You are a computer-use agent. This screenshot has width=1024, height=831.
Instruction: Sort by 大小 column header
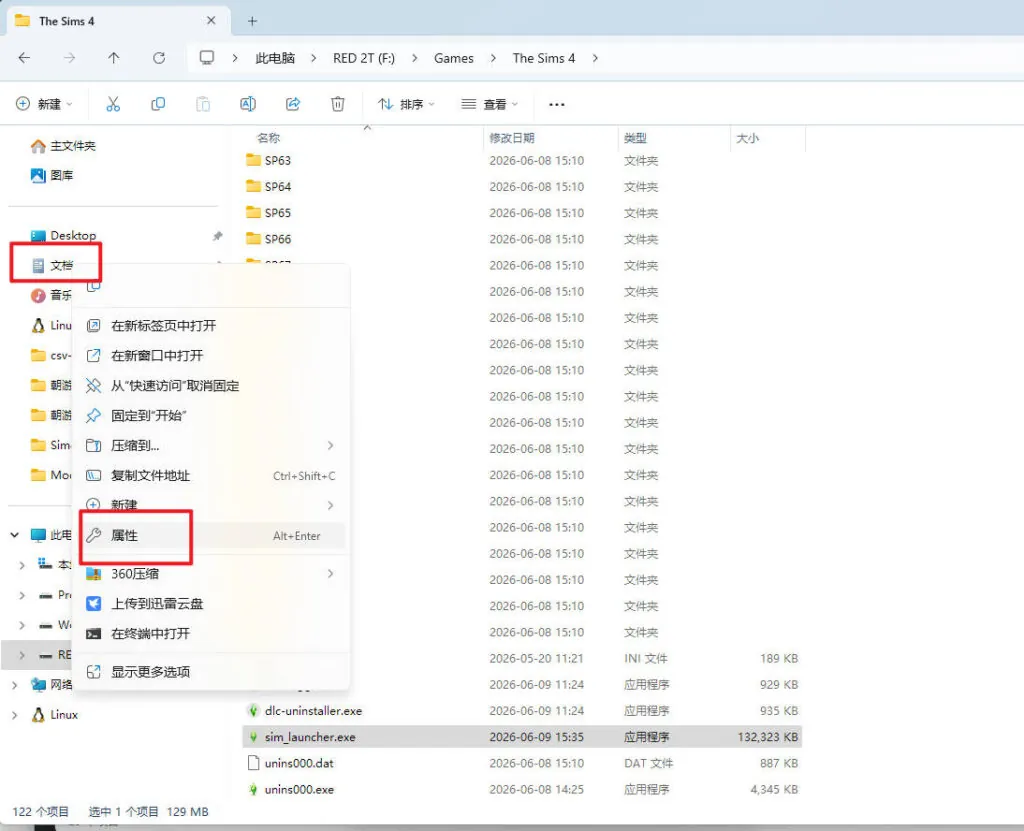pos(747,138)
